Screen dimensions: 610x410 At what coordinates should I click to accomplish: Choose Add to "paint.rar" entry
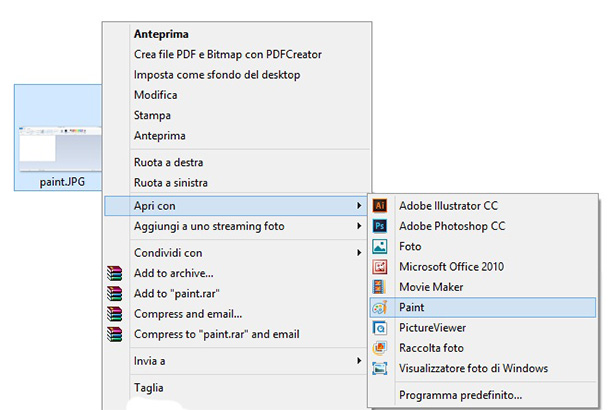177,293
